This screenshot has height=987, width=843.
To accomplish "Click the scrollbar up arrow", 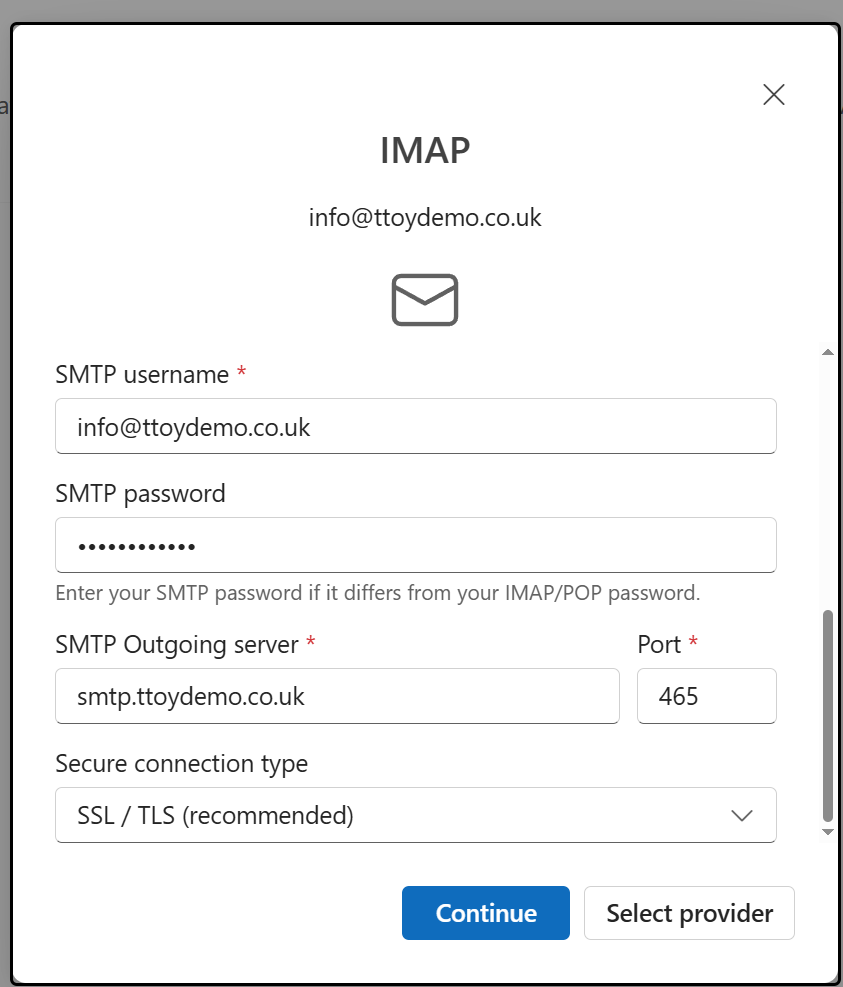I will 828,352.
